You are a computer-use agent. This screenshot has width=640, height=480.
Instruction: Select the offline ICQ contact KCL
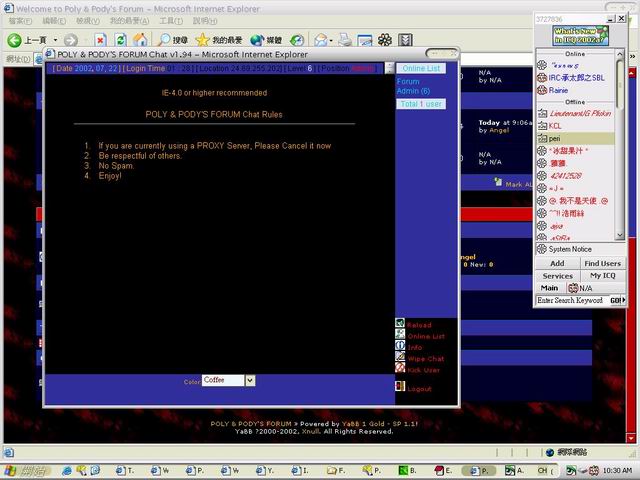555,126
